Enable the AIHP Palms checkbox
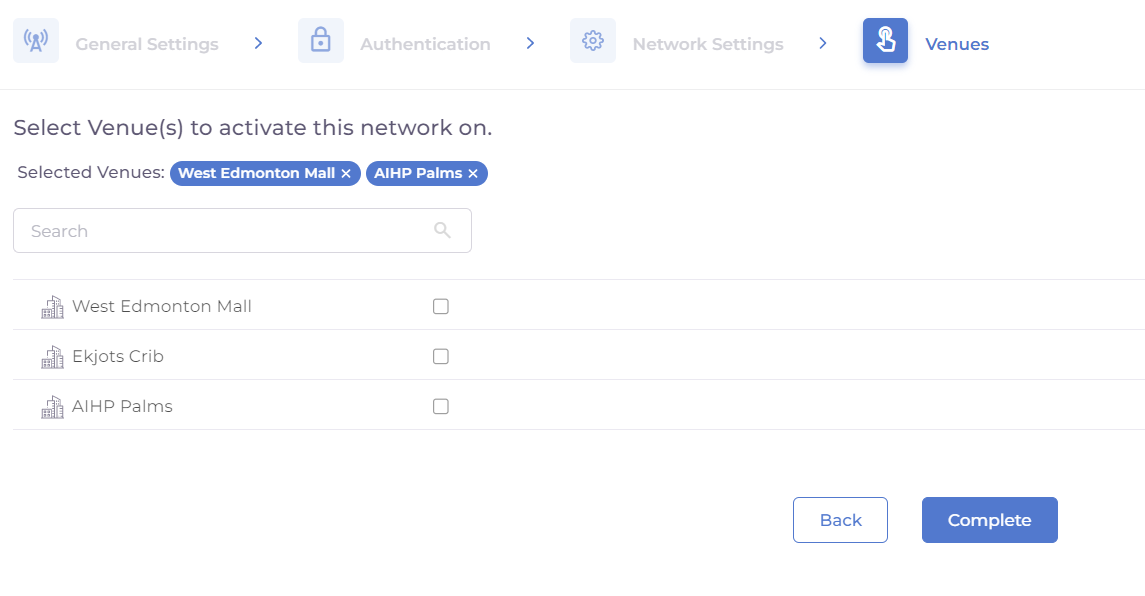The width and height of the screenshot is (1145, 596). coord(441,407)
